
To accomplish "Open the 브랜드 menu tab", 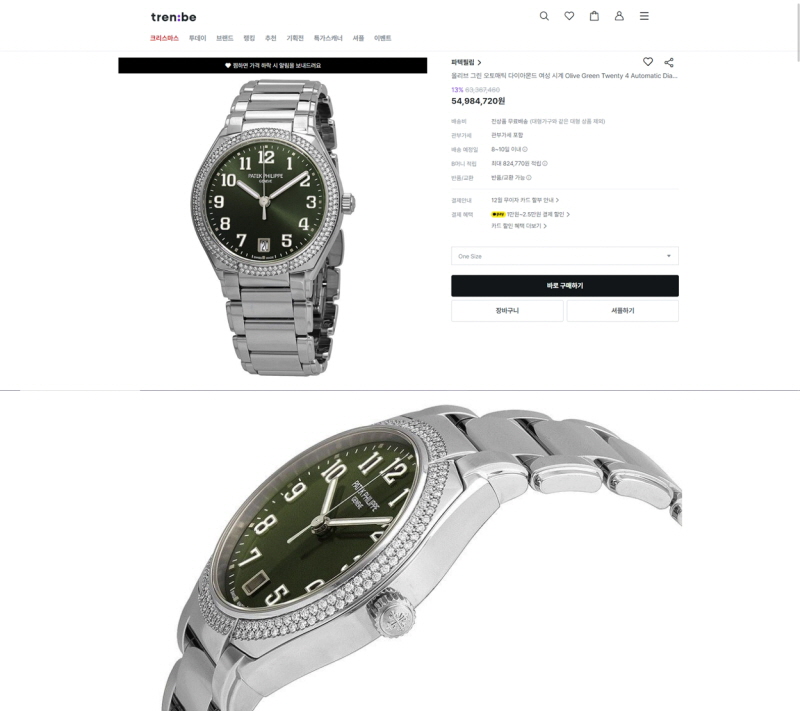I will pyautogui.click(x=224, y=38).
